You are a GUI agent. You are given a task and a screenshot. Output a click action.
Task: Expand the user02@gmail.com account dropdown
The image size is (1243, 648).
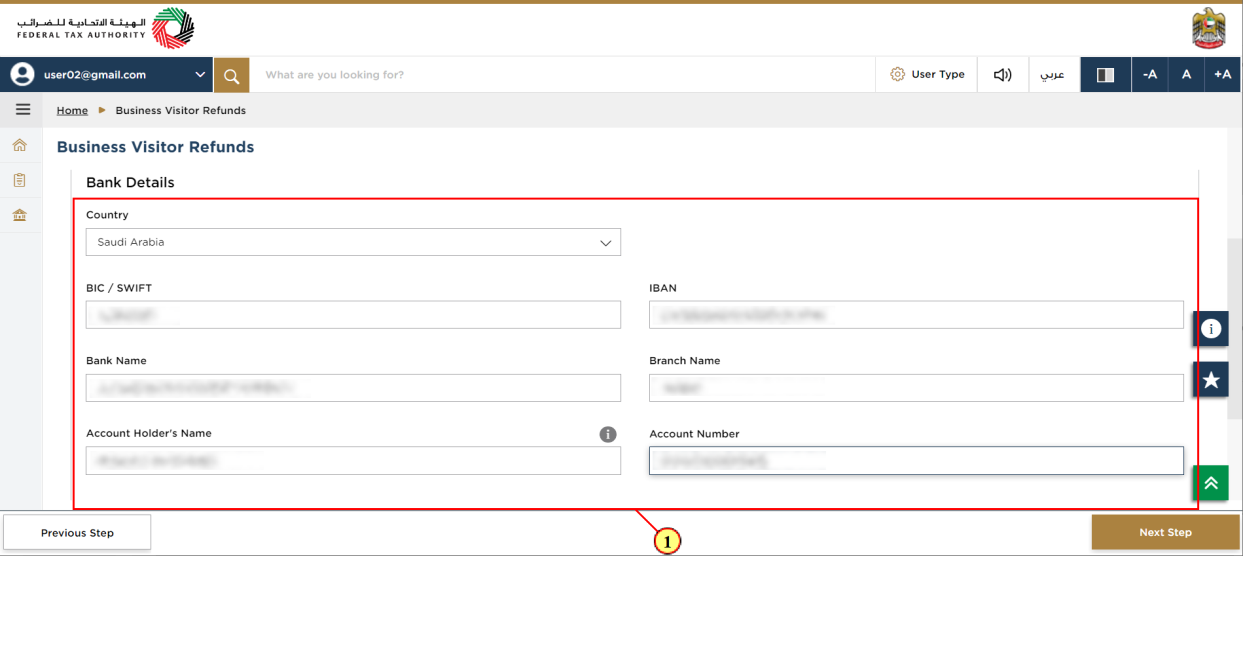click(x=200, y=75)
